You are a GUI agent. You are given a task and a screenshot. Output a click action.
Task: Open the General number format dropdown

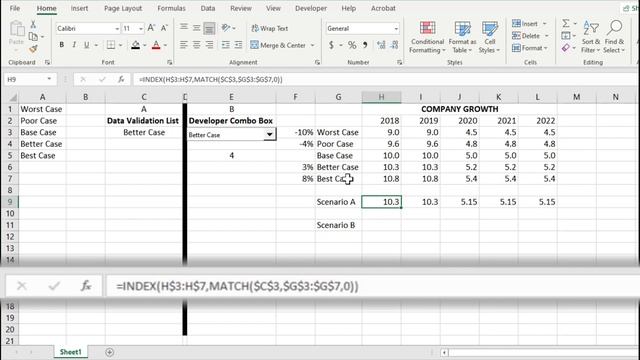(396, 29)
